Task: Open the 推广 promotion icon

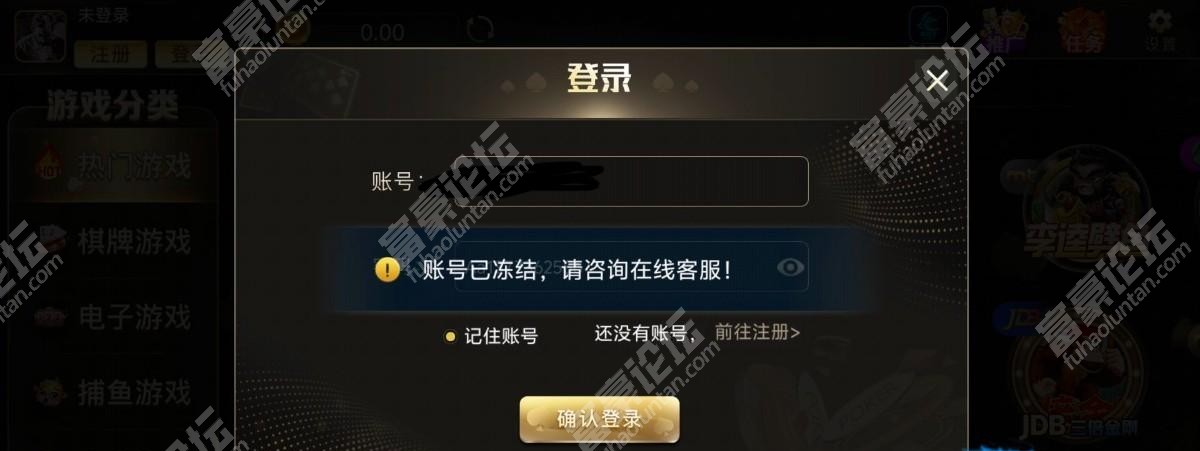Action: [x=1002, y=30]
